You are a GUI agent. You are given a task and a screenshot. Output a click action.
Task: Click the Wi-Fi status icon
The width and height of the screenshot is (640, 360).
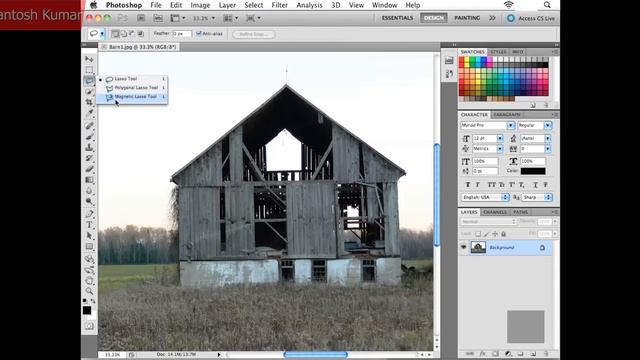pyautogui.click(x=508, y=5)
